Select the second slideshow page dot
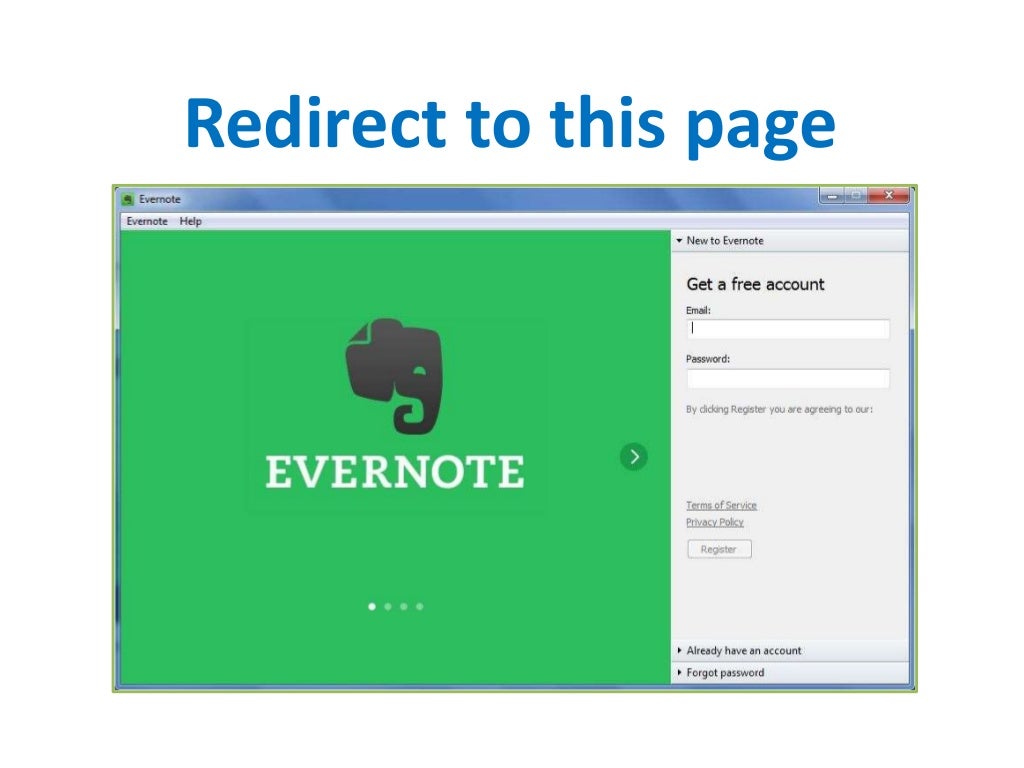Image resolution: width=1024 pixels, height=768 pixels. pyautogui.click(x=388, y=607)
